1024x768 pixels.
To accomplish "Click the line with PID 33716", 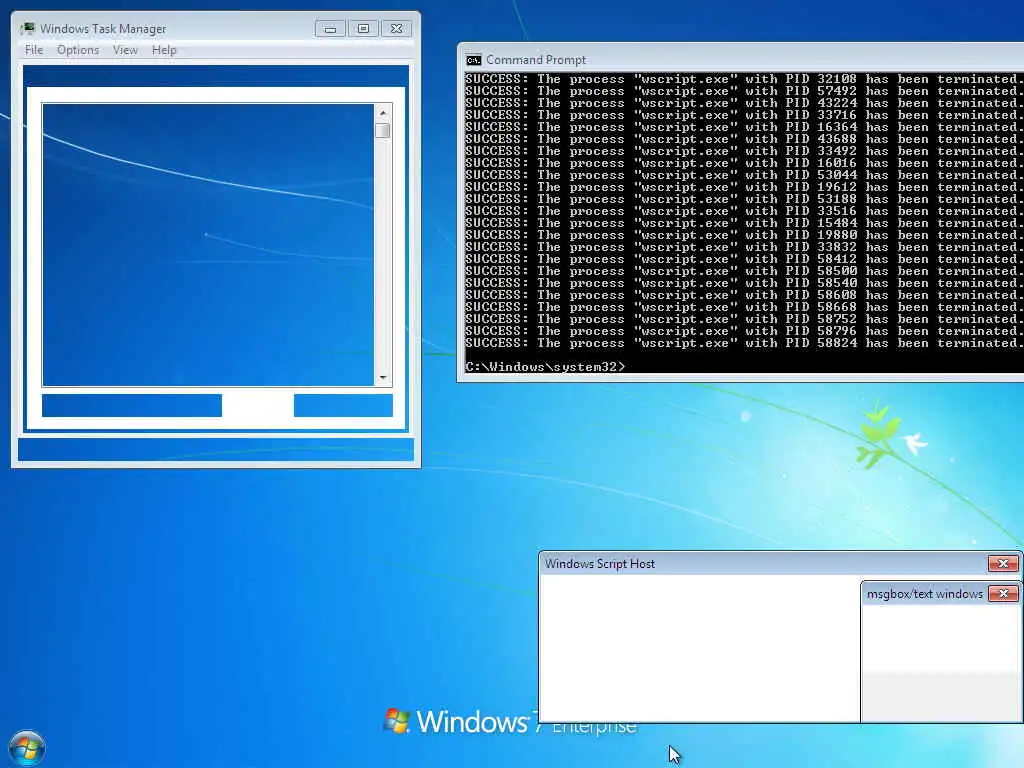I will [744, 115].
